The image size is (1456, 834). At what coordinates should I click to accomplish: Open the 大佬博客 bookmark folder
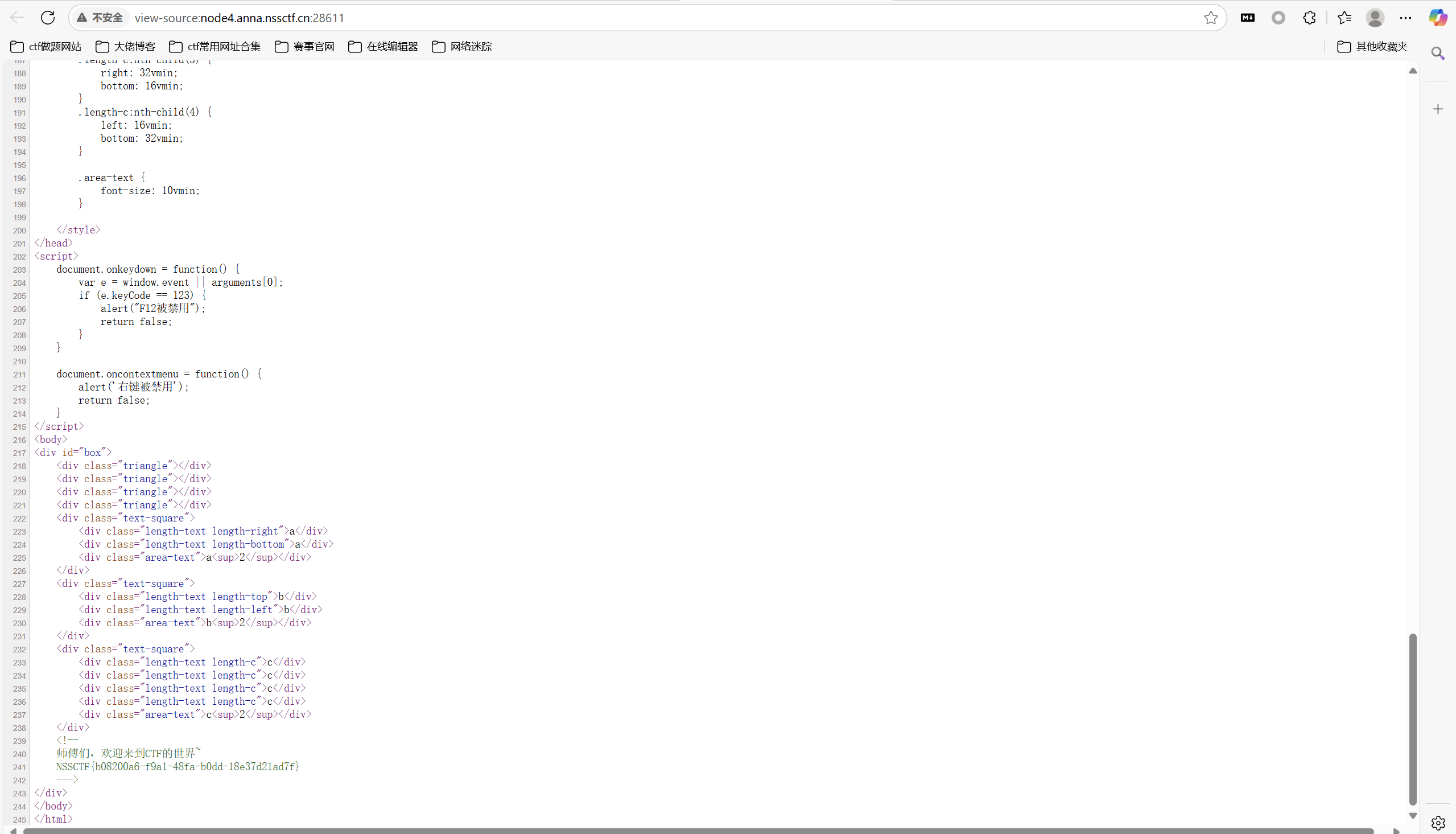point(125,47)
